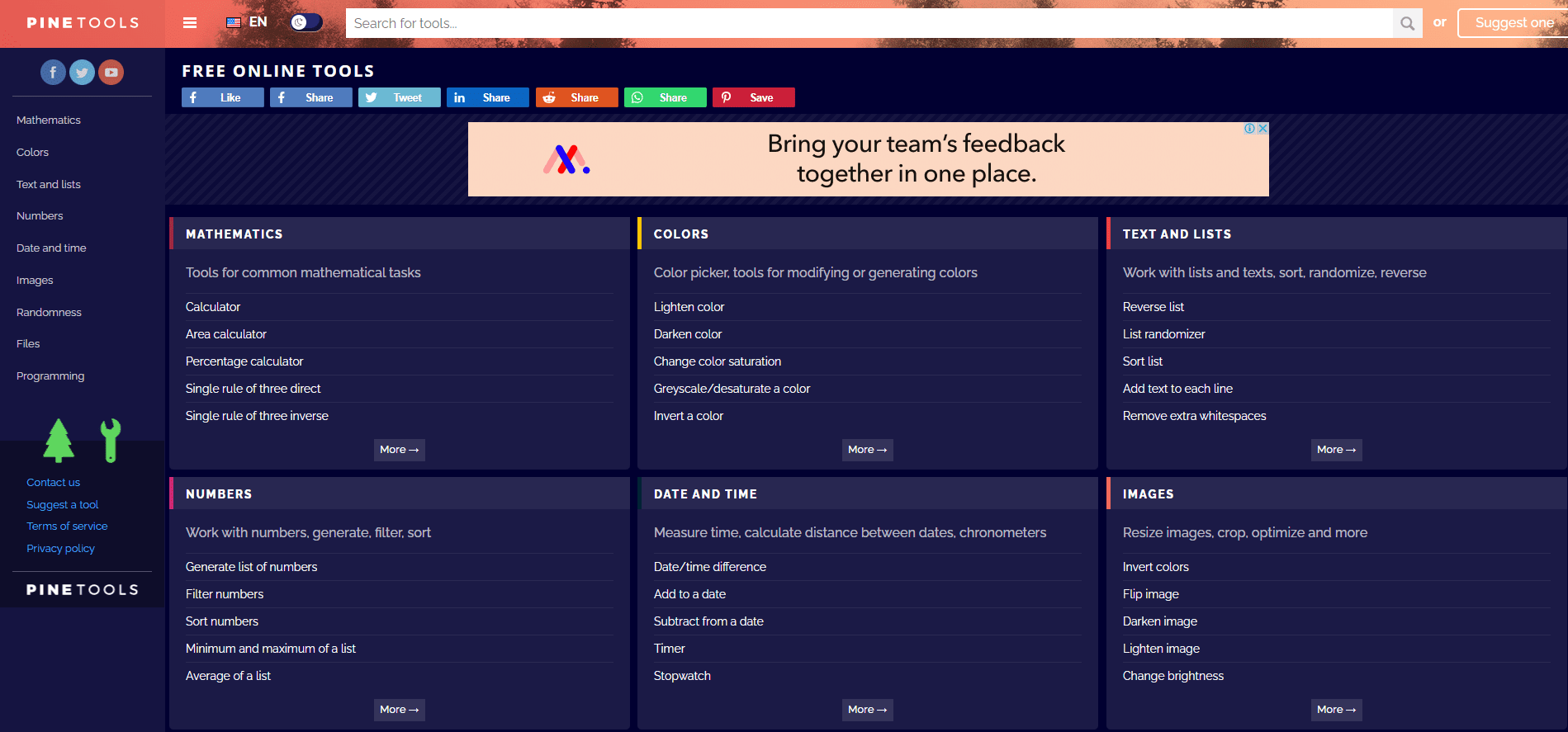The image size is (1568, 732).
Task: Open the Date/time difference tool
Action: coord(710,567)
